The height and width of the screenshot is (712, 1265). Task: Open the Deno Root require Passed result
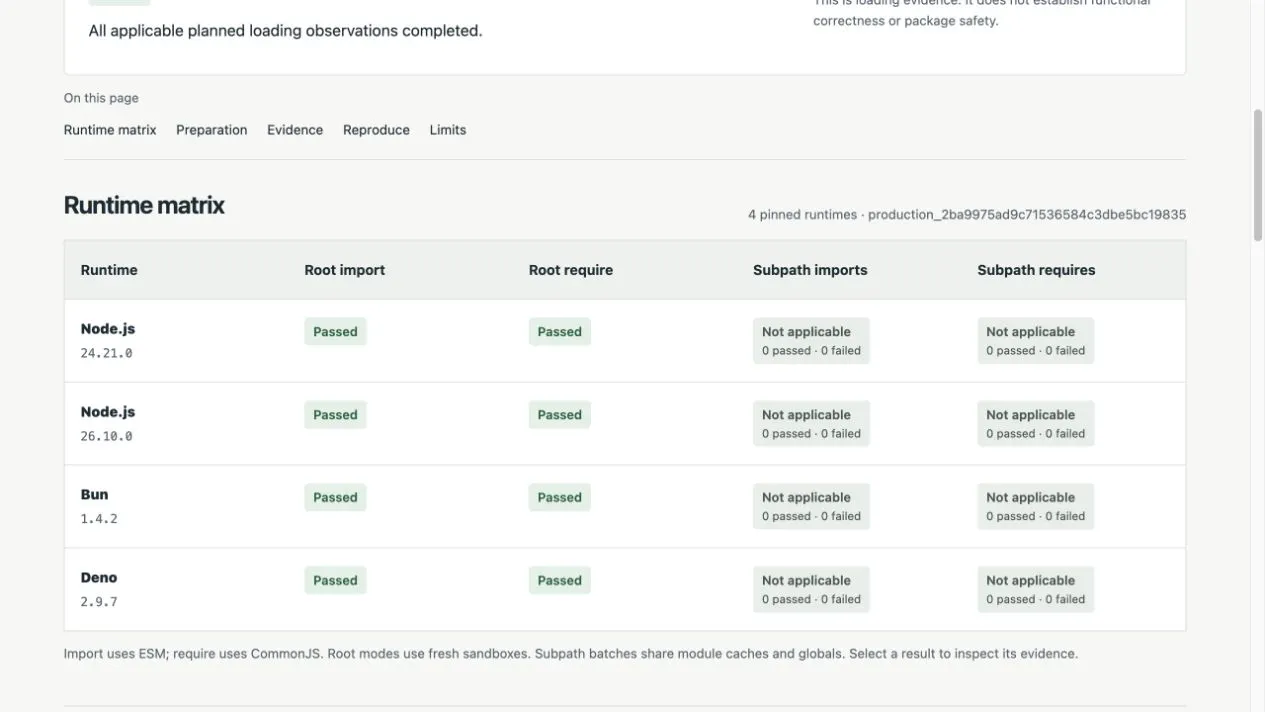pyautogui.click(x=559, y=580)
